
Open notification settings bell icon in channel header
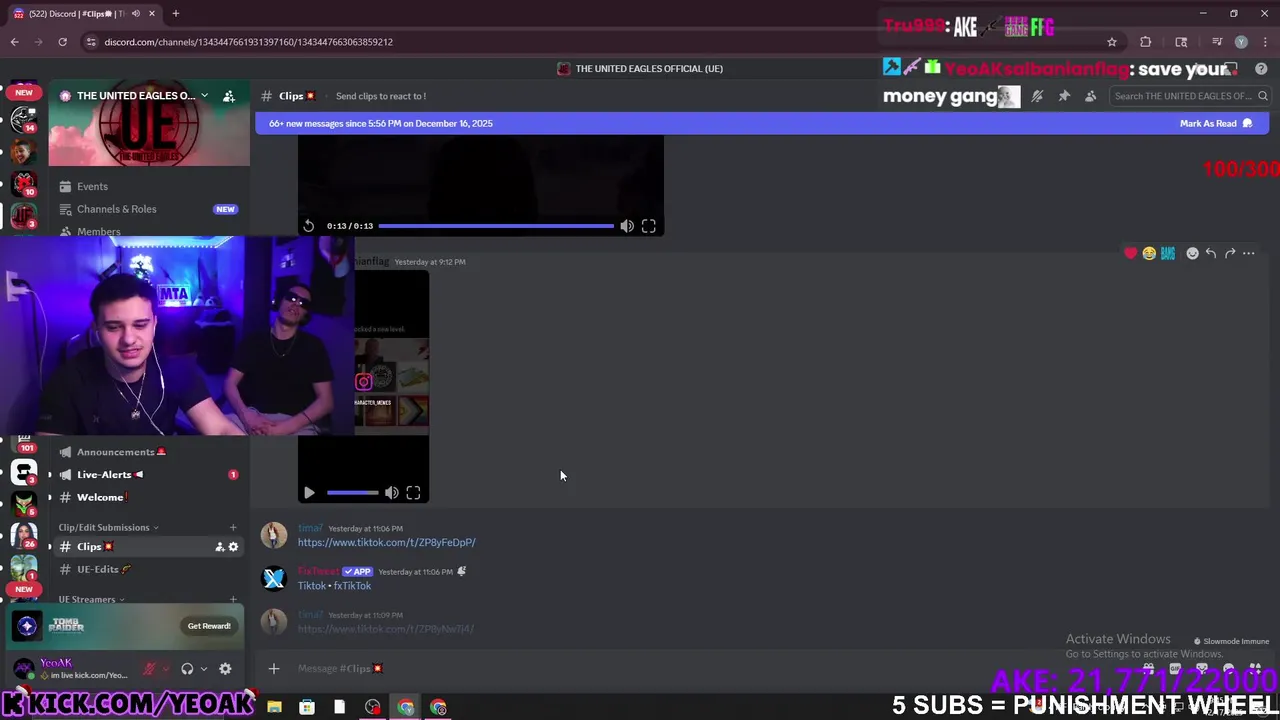[1037, 96]
